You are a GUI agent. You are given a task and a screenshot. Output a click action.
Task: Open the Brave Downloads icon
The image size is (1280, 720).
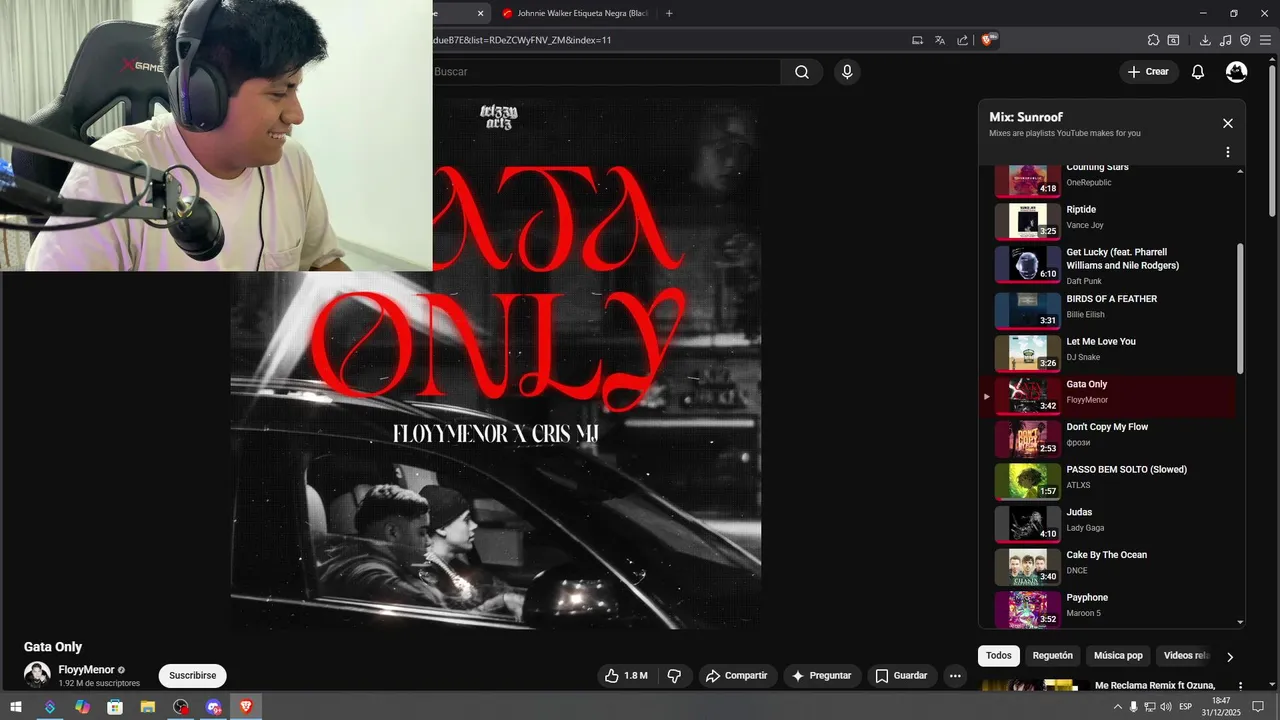pos(1205,40)
